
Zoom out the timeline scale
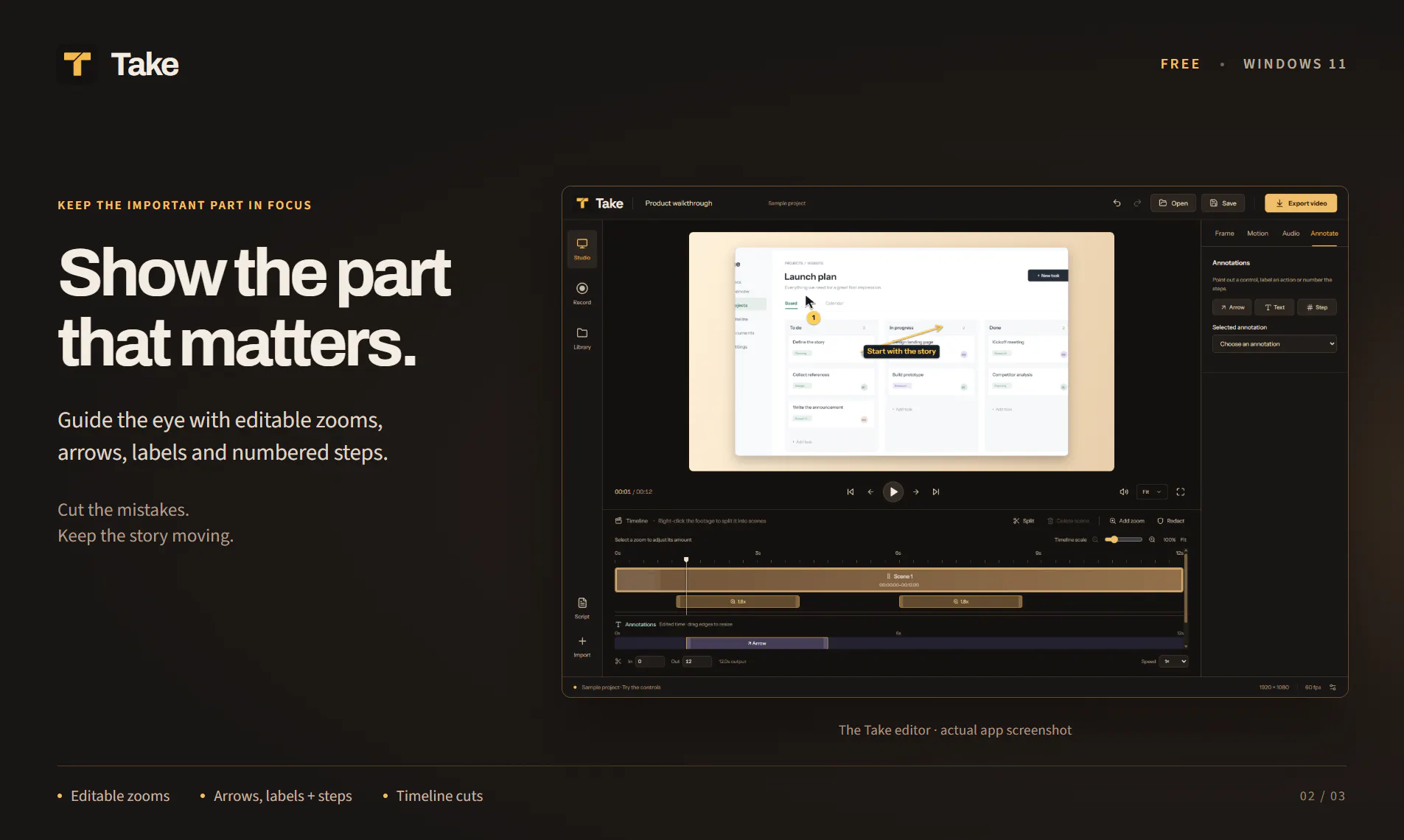tap(1095, 539)
